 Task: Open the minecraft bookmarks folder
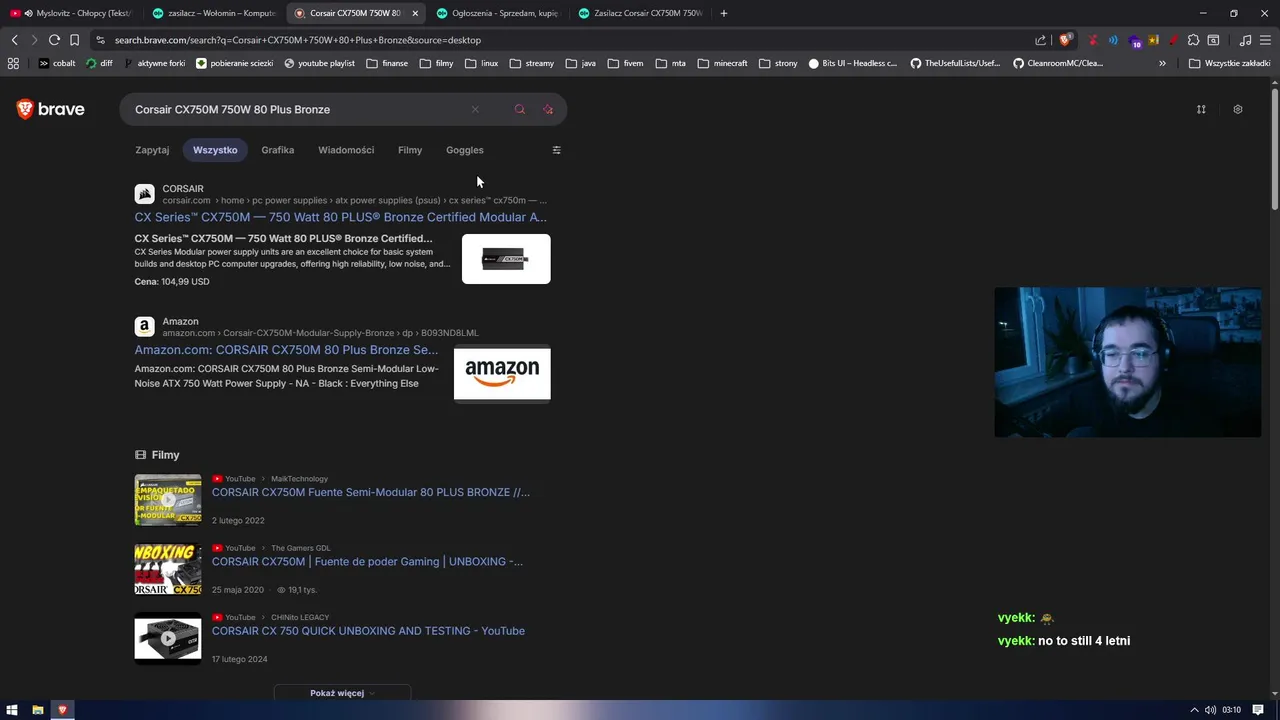(722, 63)
